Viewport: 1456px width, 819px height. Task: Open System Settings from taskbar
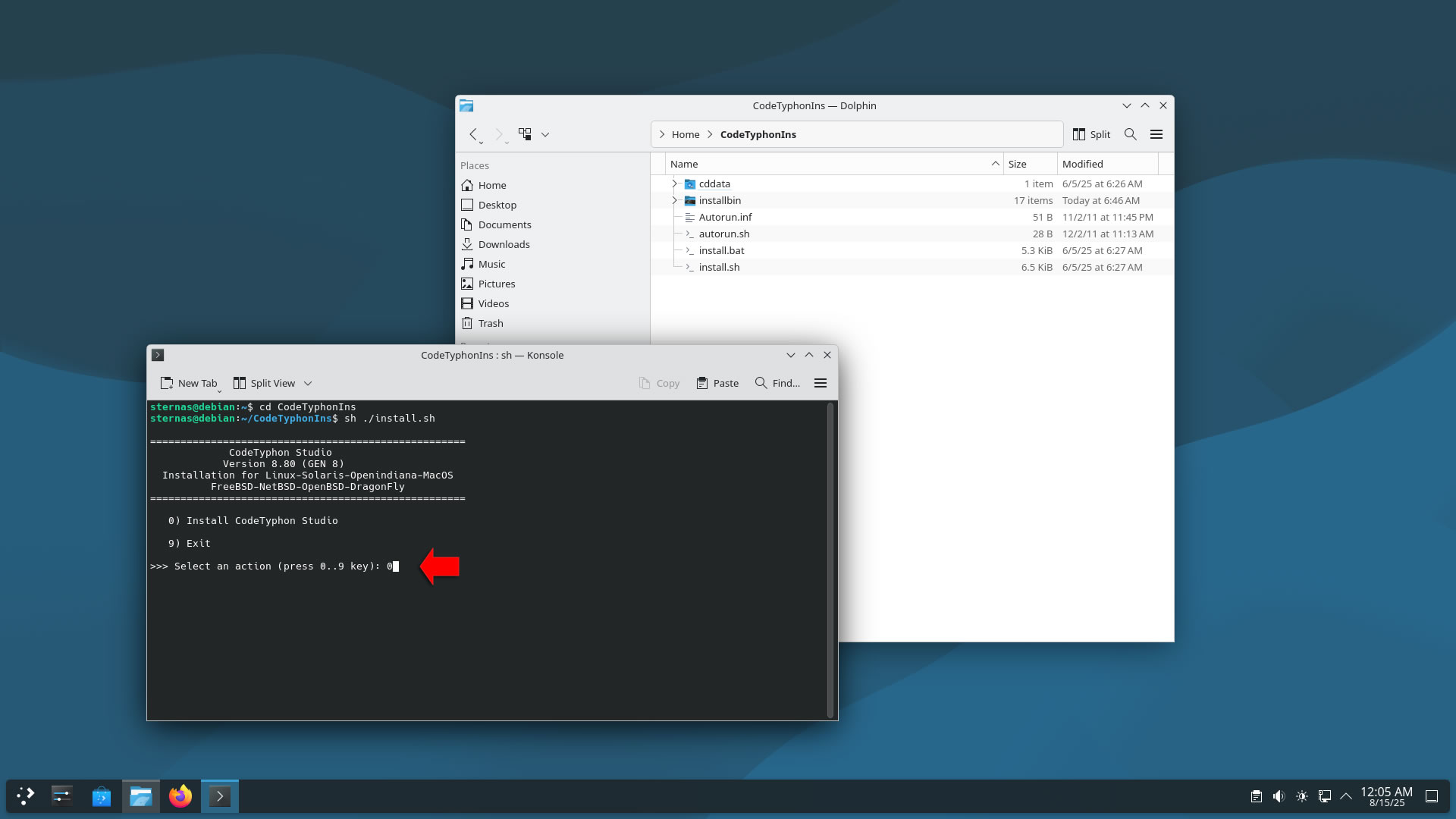coord(62,796)
